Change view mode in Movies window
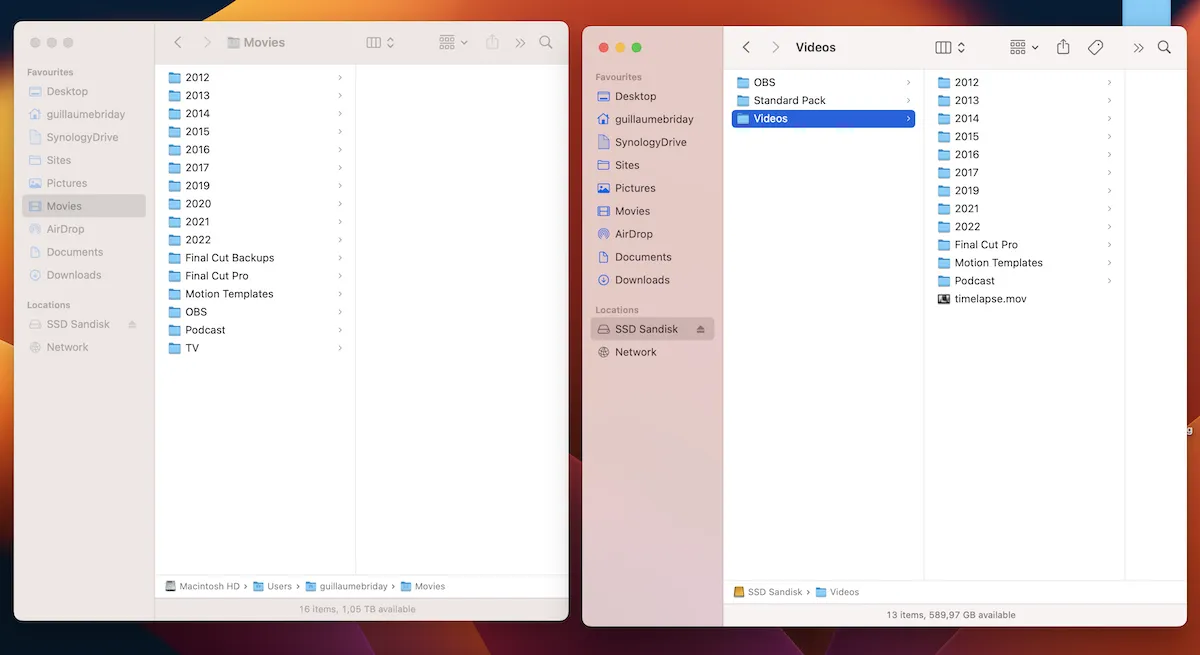Screen dimensions: 1200x655 click(380, 42)
